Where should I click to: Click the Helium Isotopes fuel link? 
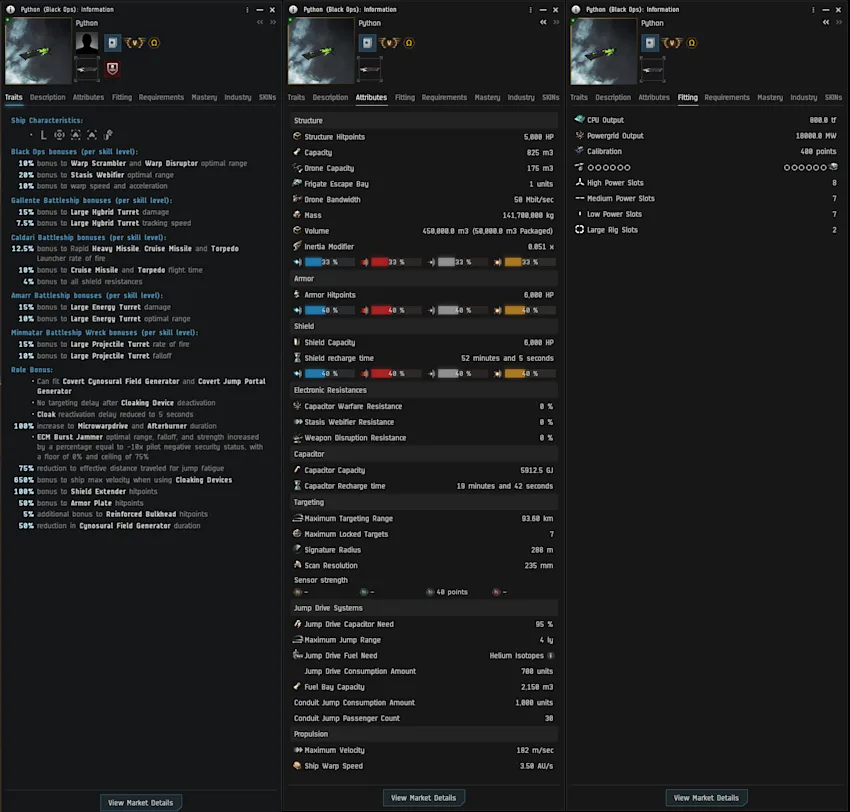tap(516, 655)
